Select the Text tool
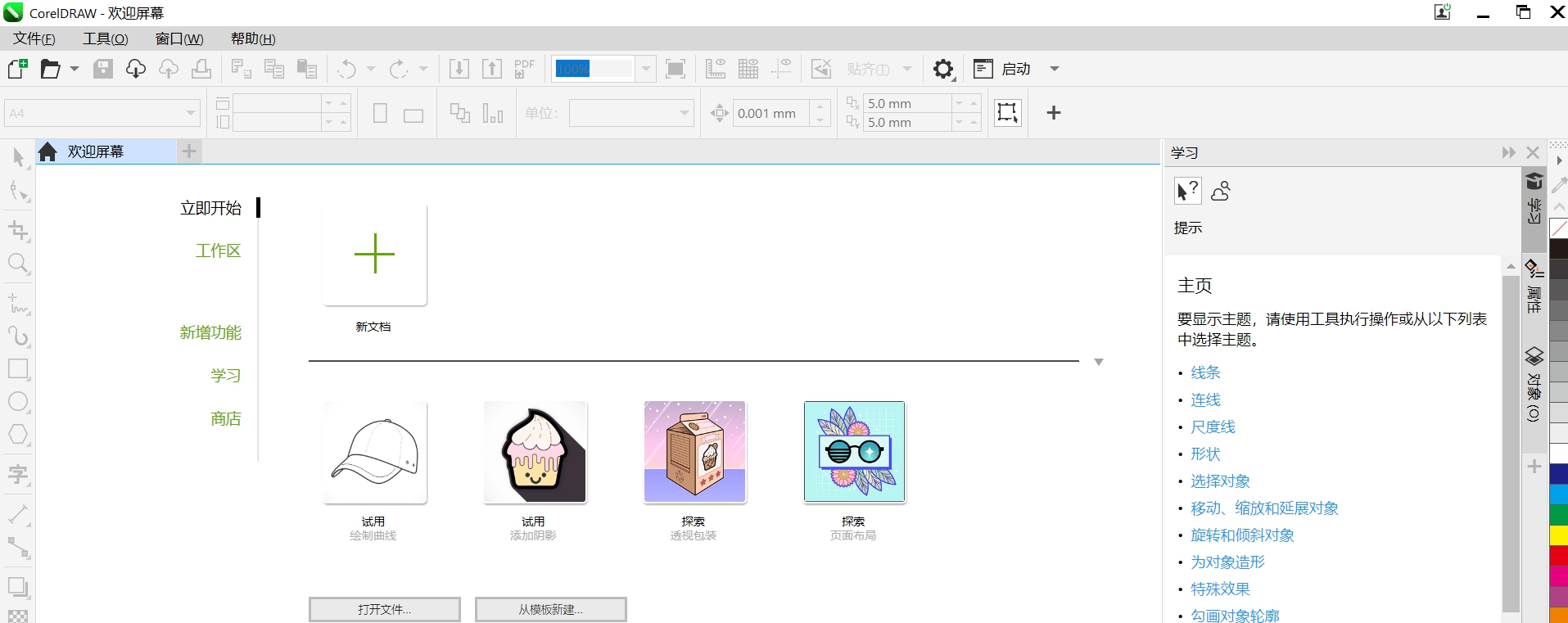The image size is (1568, 623). (19, 474)
